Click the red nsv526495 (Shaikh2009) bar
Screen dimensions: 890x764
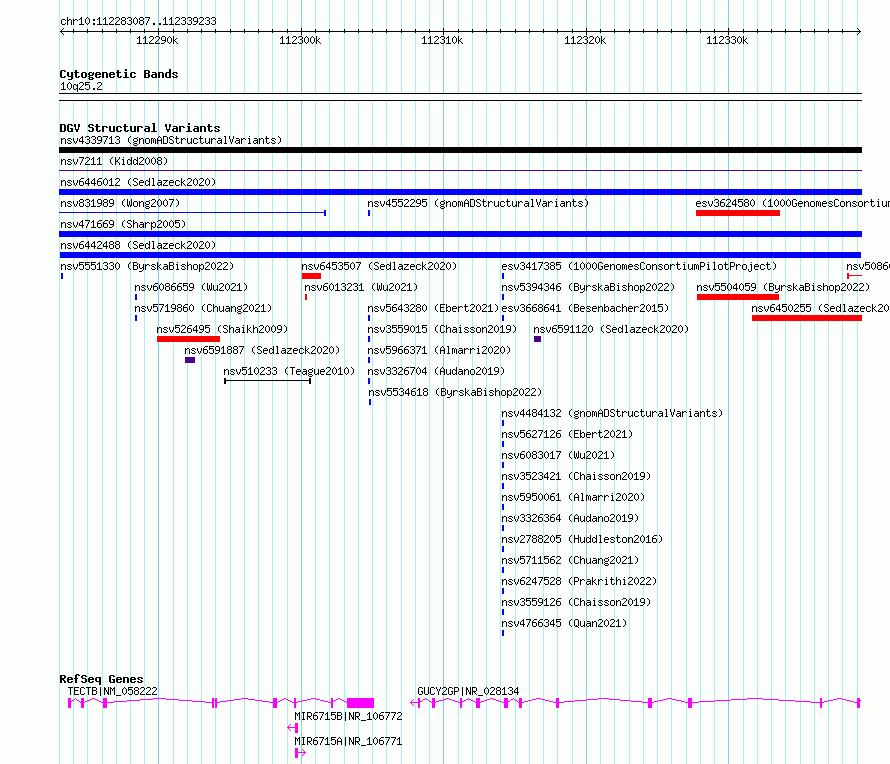pos(188,339)
